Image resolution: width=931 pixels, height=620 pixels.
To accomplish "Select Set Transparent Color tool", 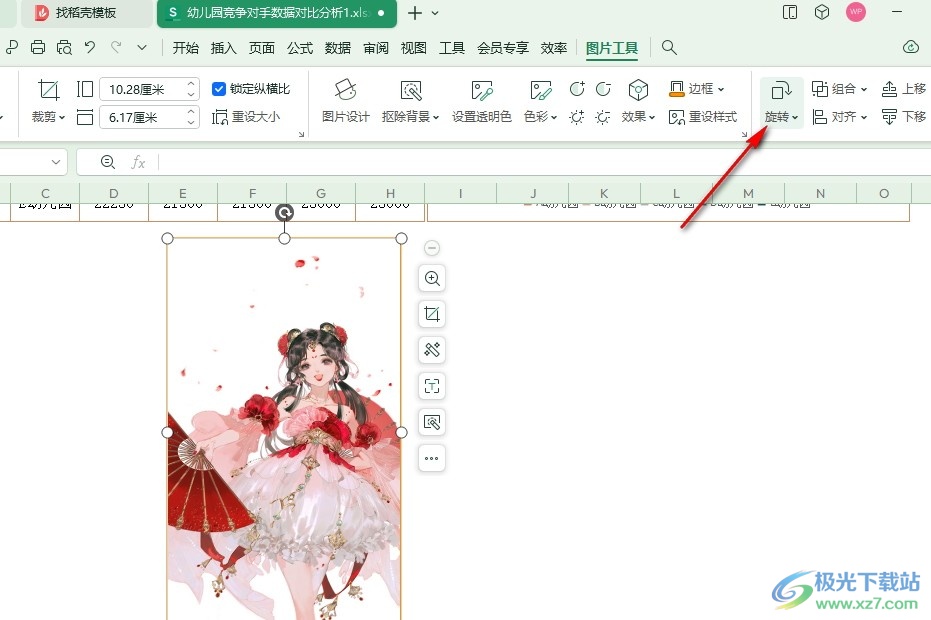I will [x=482, y=102].
